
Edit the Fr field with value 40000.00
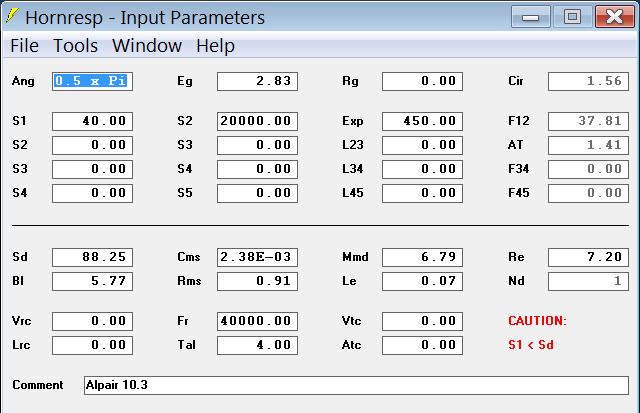(257, 321)
